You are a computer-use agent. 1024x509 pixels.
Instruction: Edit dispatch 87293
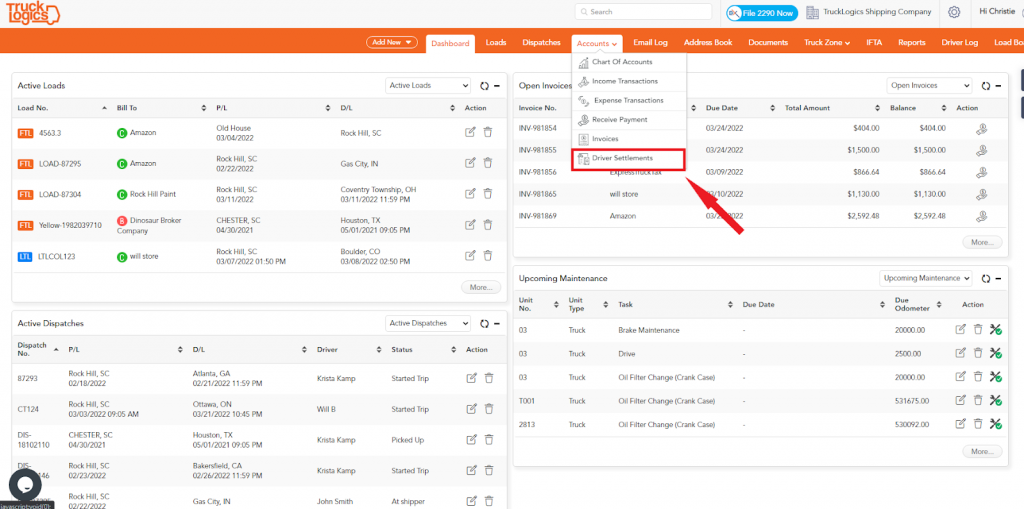tap(472, 378)
